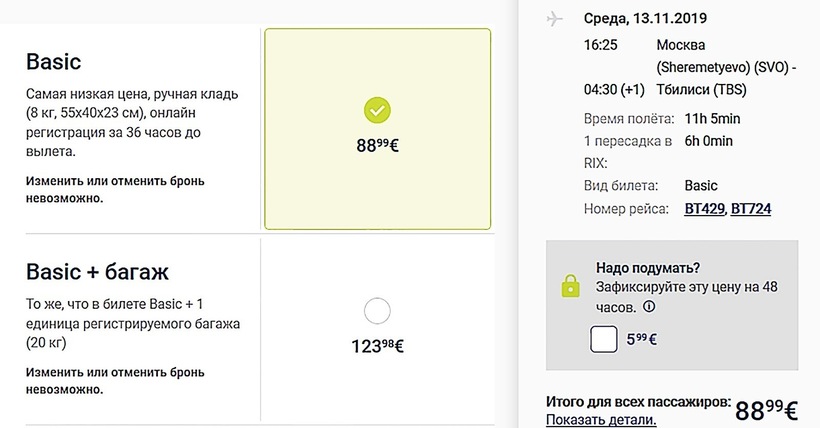Image resolution: width=820 pixels, height=428 pixels.
Task: Click the "Basic + багаж" fare heading
Action: pos(97,270)
